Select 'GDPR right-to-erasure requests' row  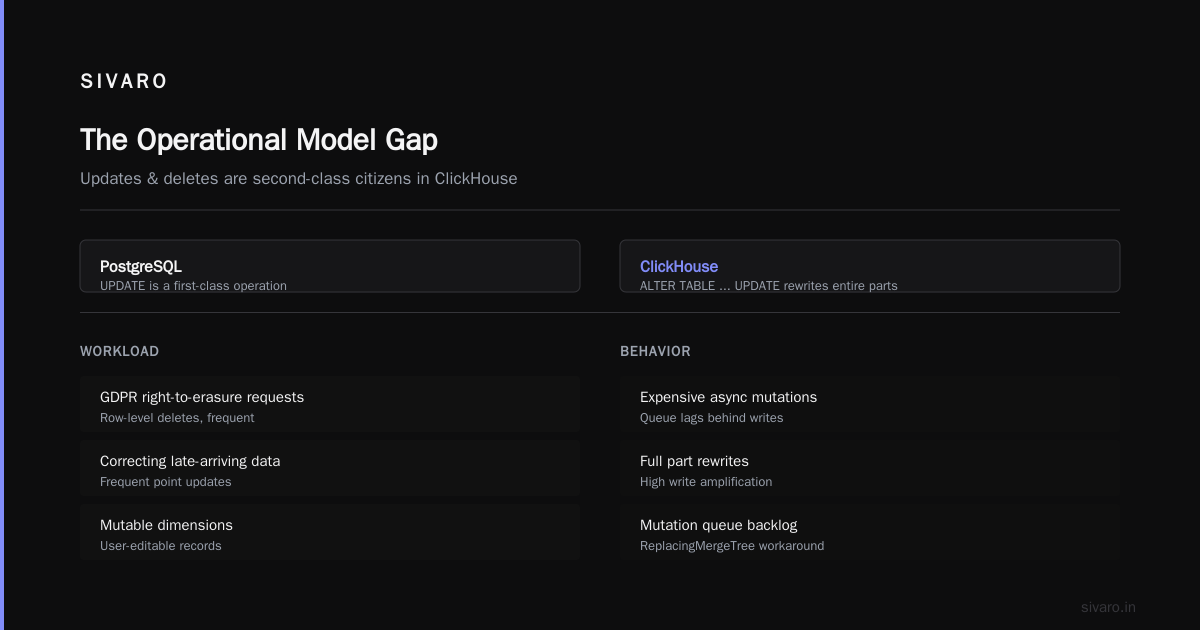tap(330, 404)
